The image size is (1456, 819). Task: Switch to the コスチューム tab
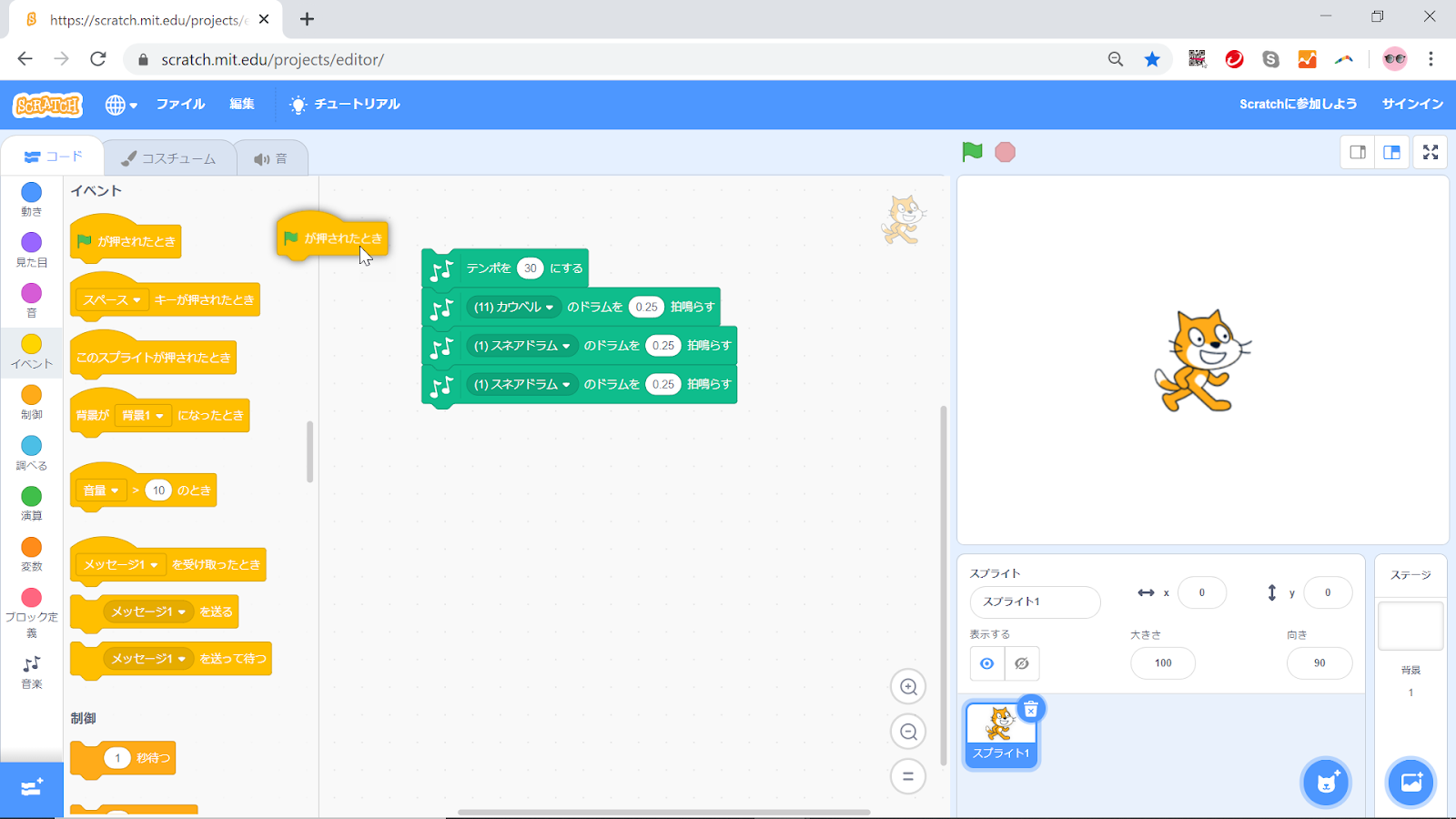click(x=169, y=158)
